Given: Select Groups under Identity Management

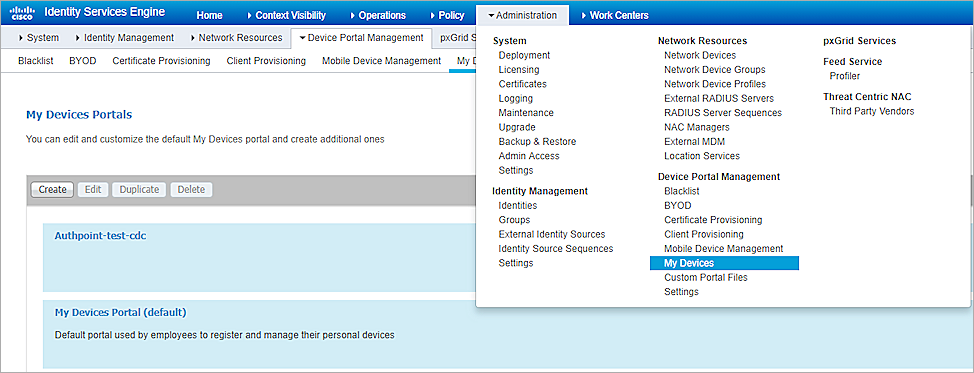Looking at the screenshot, I should point(514,219).
